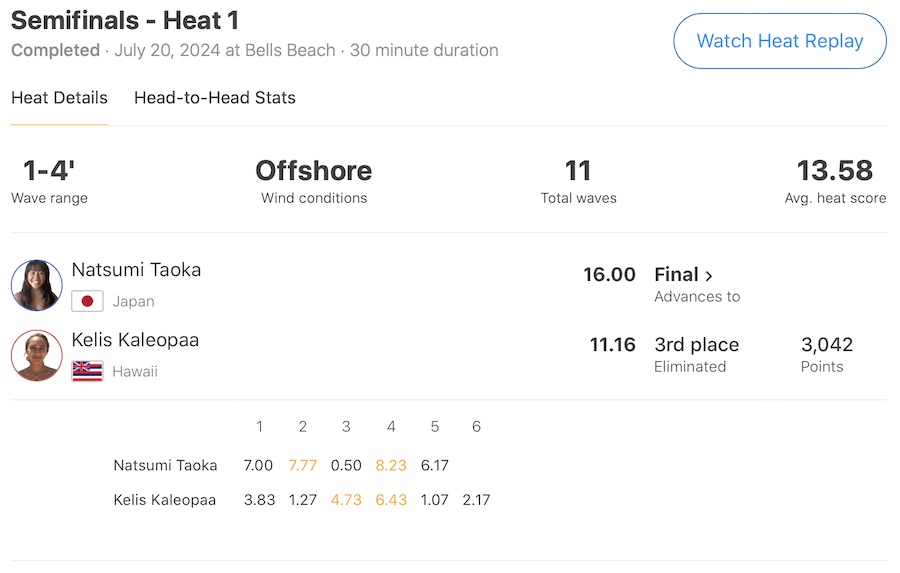Click Natsumi Taoka's profile photo
The width and height of the screenshot is (900, 573).
click(37, 285)
